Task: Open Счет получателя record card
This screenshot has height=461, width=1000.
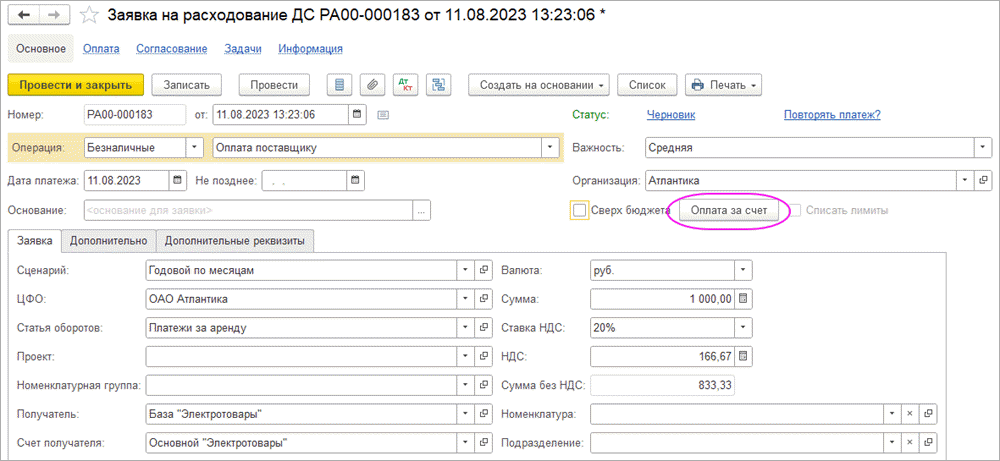Action: [485, 442]
